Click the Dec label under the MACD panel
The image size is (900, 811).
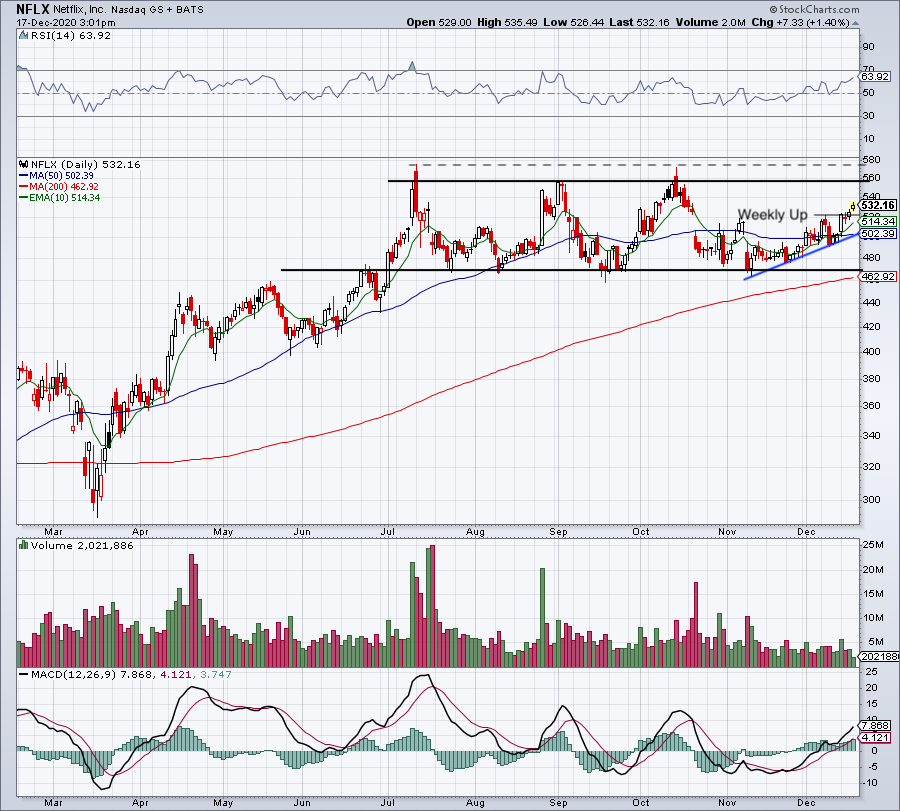pyautogui.click(x=806, y=802)
